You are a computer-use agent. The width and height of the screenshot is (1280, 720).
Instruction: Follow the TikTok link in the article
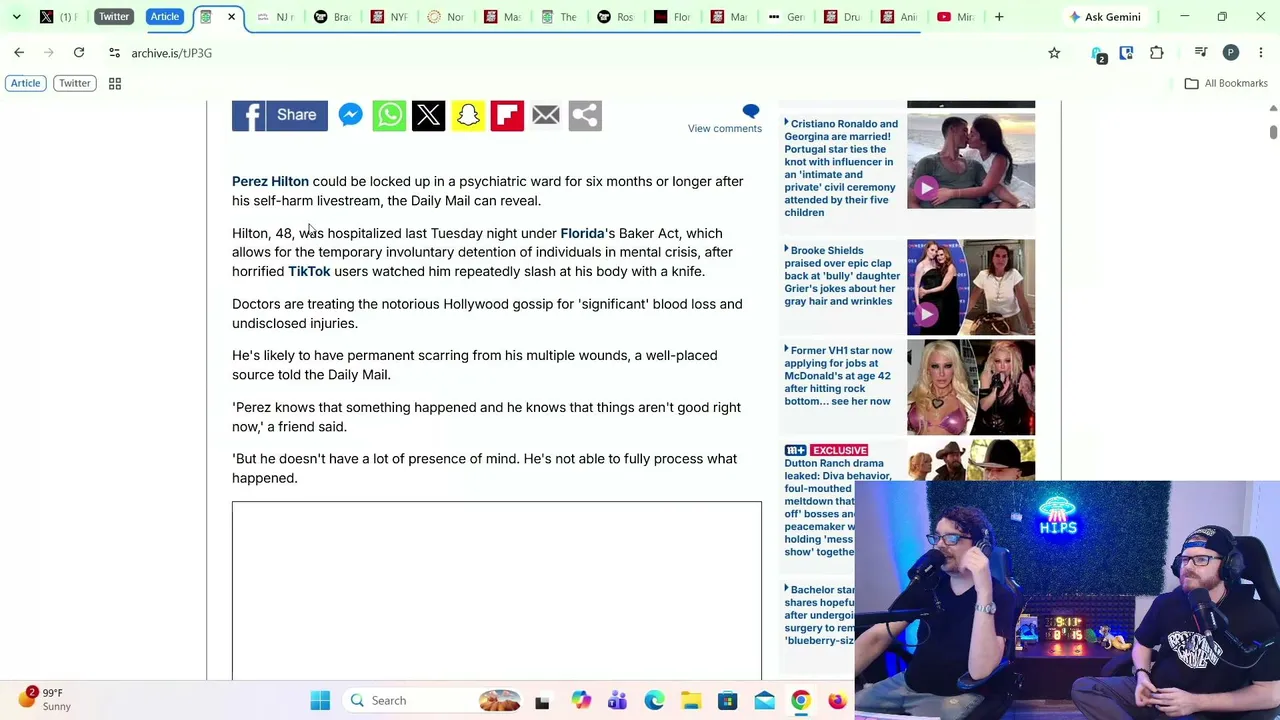[x=309, y=272]
